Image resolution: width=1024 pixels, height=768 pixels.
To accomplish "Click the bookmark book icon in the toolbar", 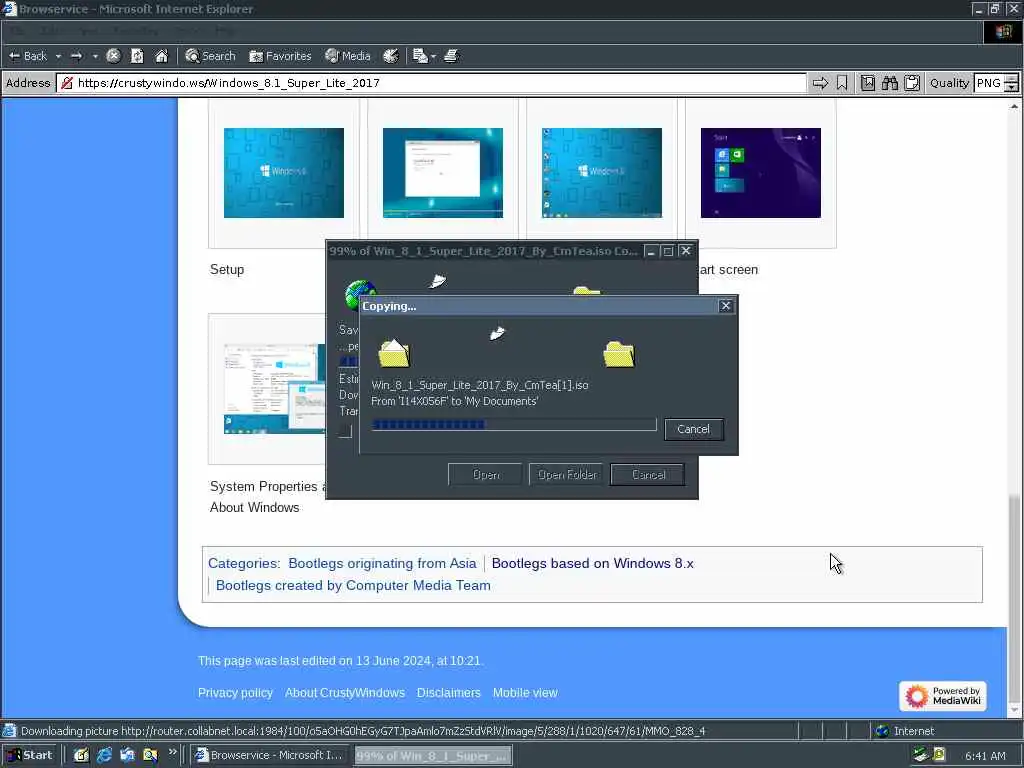I will (x=868, y=83).
